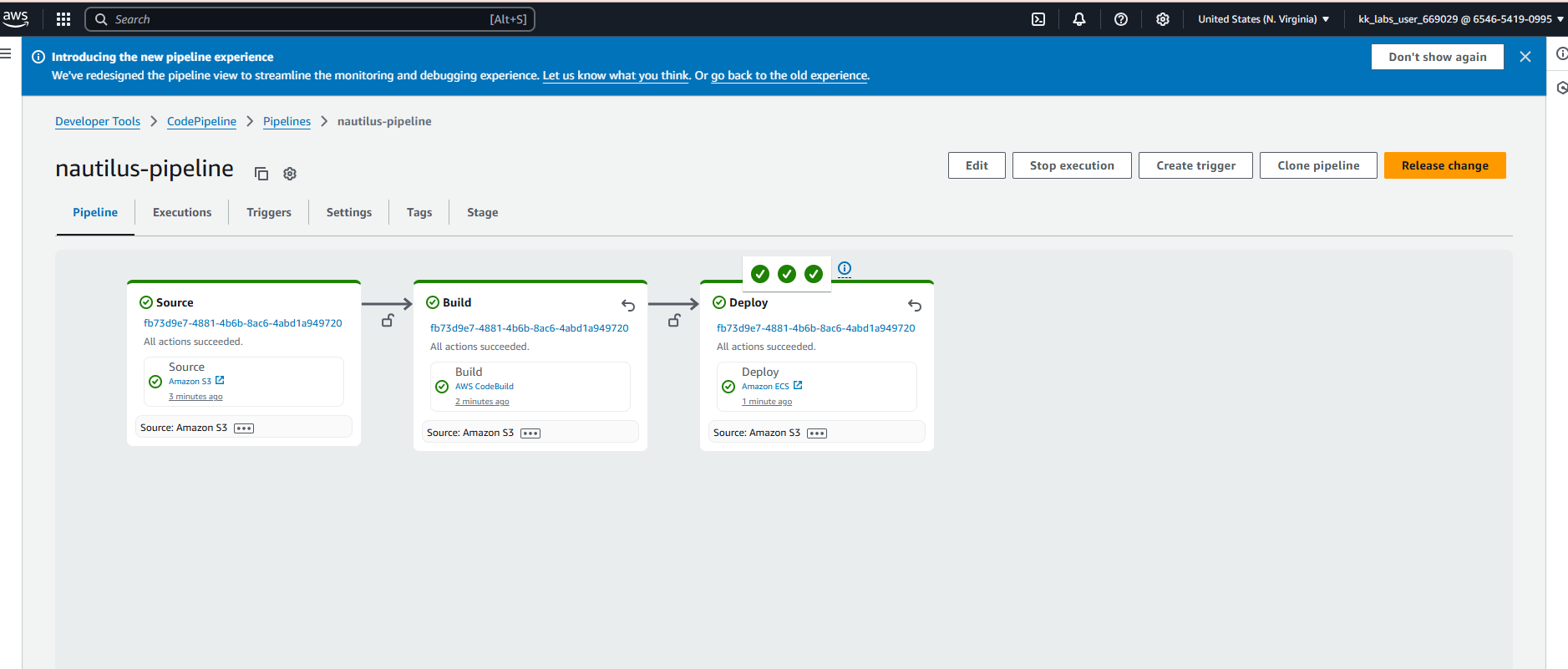1568x669 pixels.
Task: Click info icon beside the green checkmarks
Action: pos(845,269)
